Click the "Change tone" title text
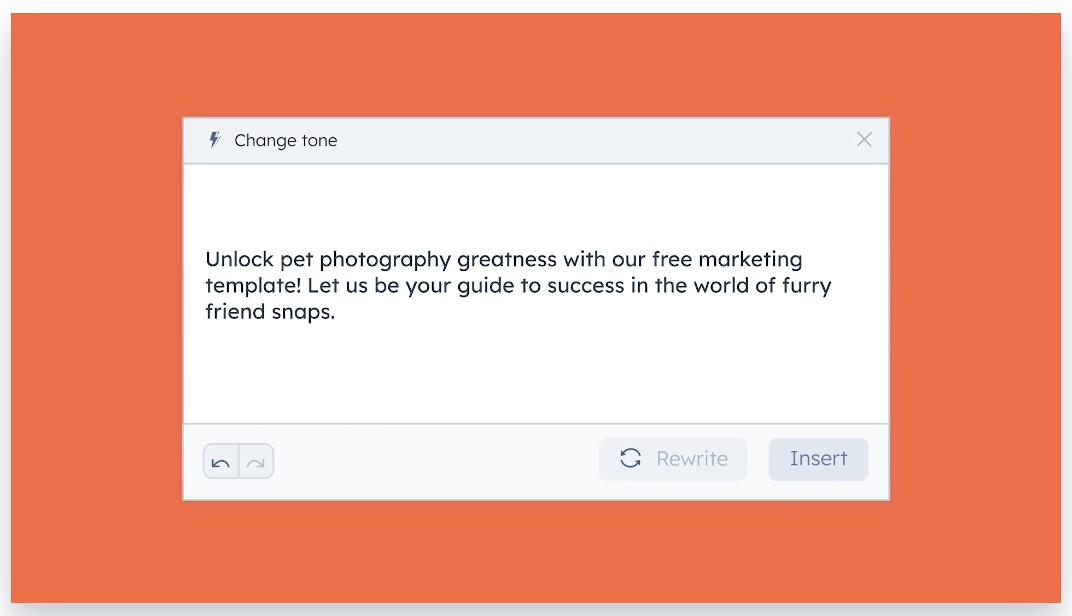 285,141
